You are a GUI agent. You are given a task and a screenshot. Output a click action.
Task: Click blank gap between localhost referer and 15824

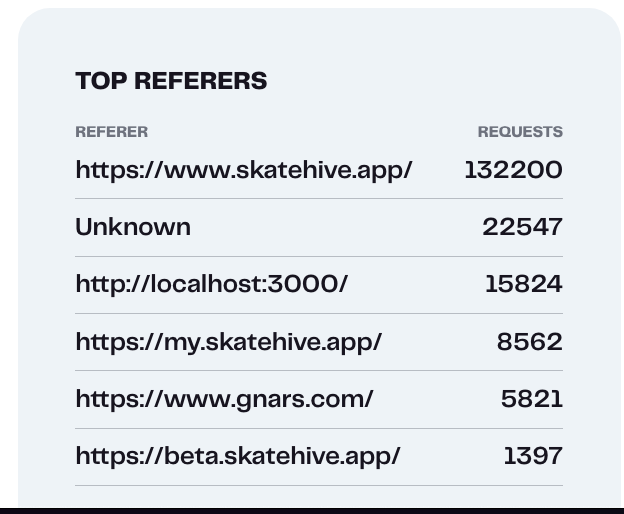[415, 284]
